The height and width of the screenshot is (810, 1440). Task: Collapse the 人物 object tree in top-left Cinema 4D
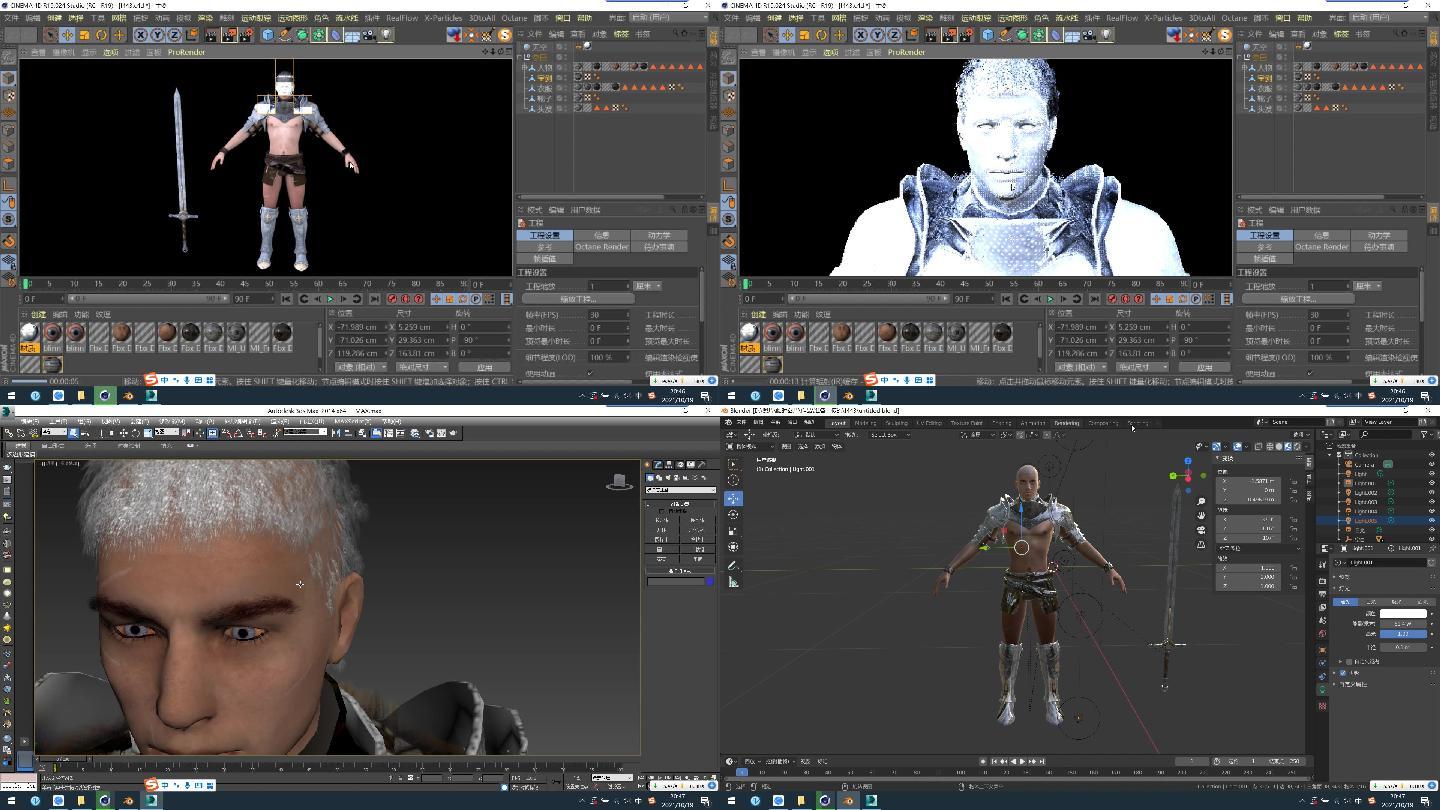click(523, 67)
